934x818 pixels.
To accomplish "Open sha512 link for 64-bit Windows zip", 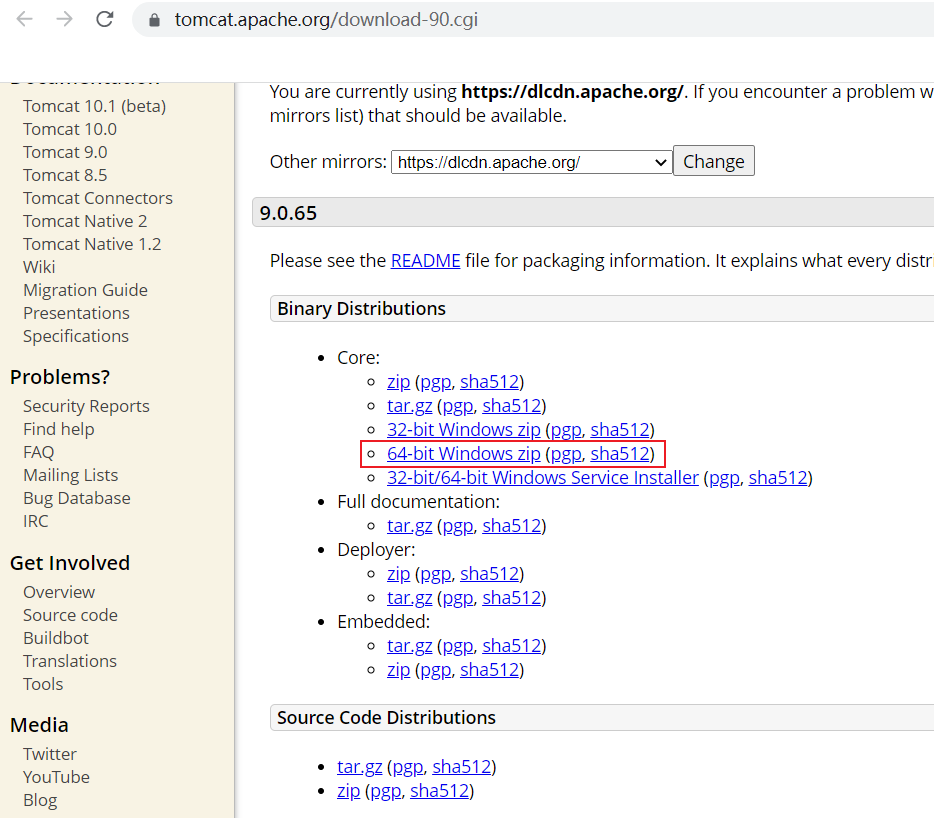I will point(620,454).
